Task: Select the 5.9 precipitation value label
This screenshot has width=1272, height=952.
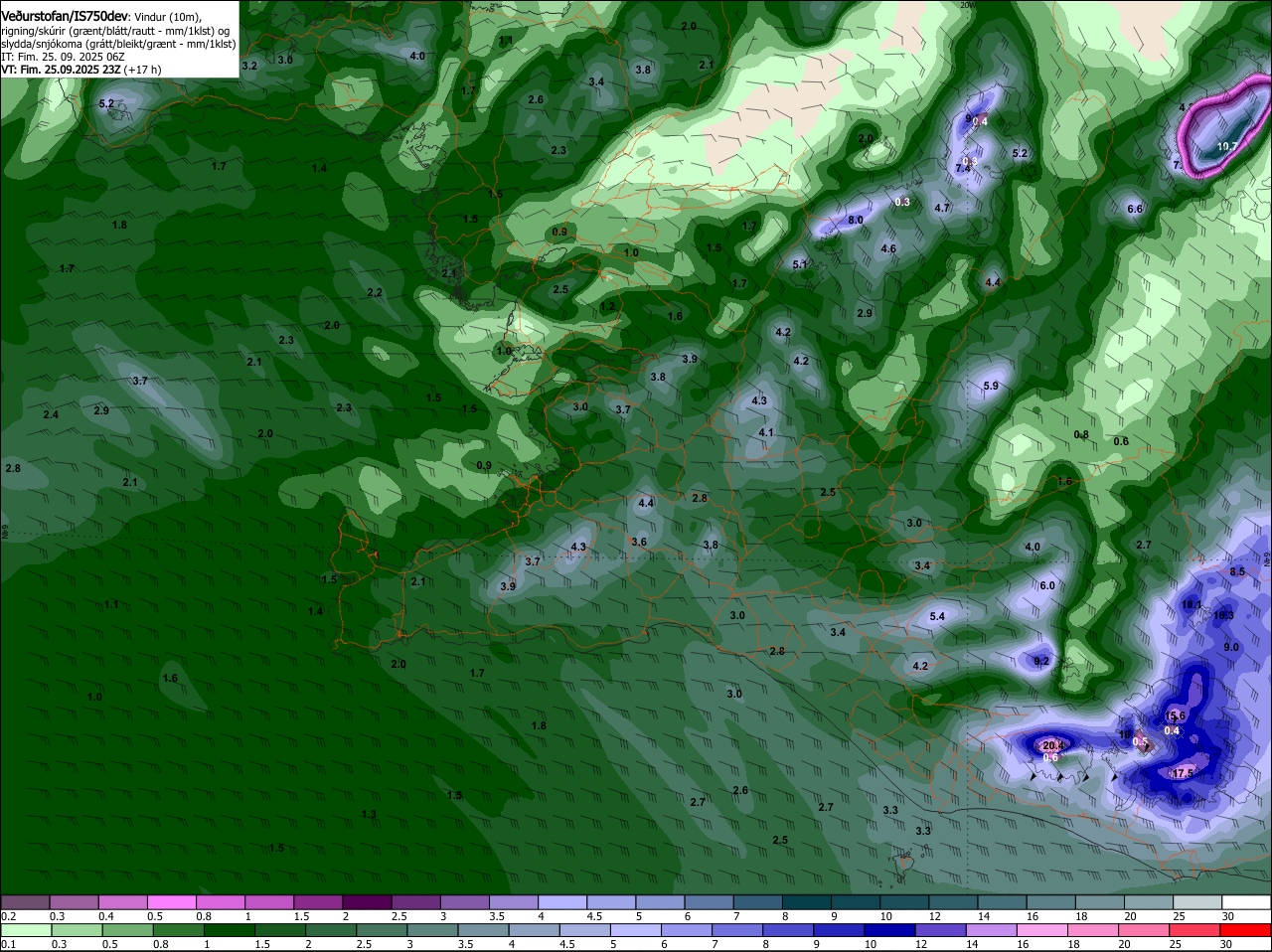Action: click(991, 386)
